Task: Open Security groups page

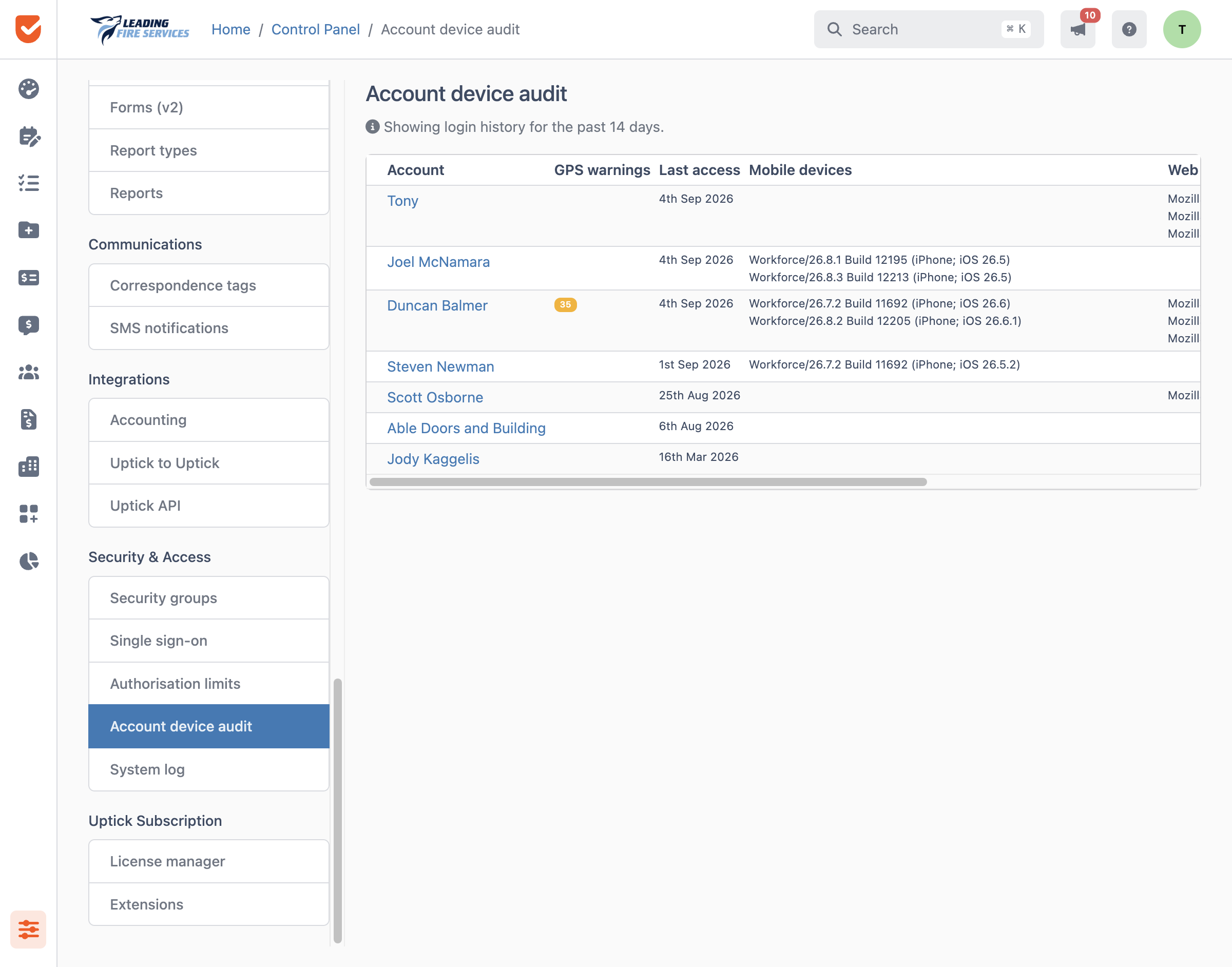Action: 209,598
